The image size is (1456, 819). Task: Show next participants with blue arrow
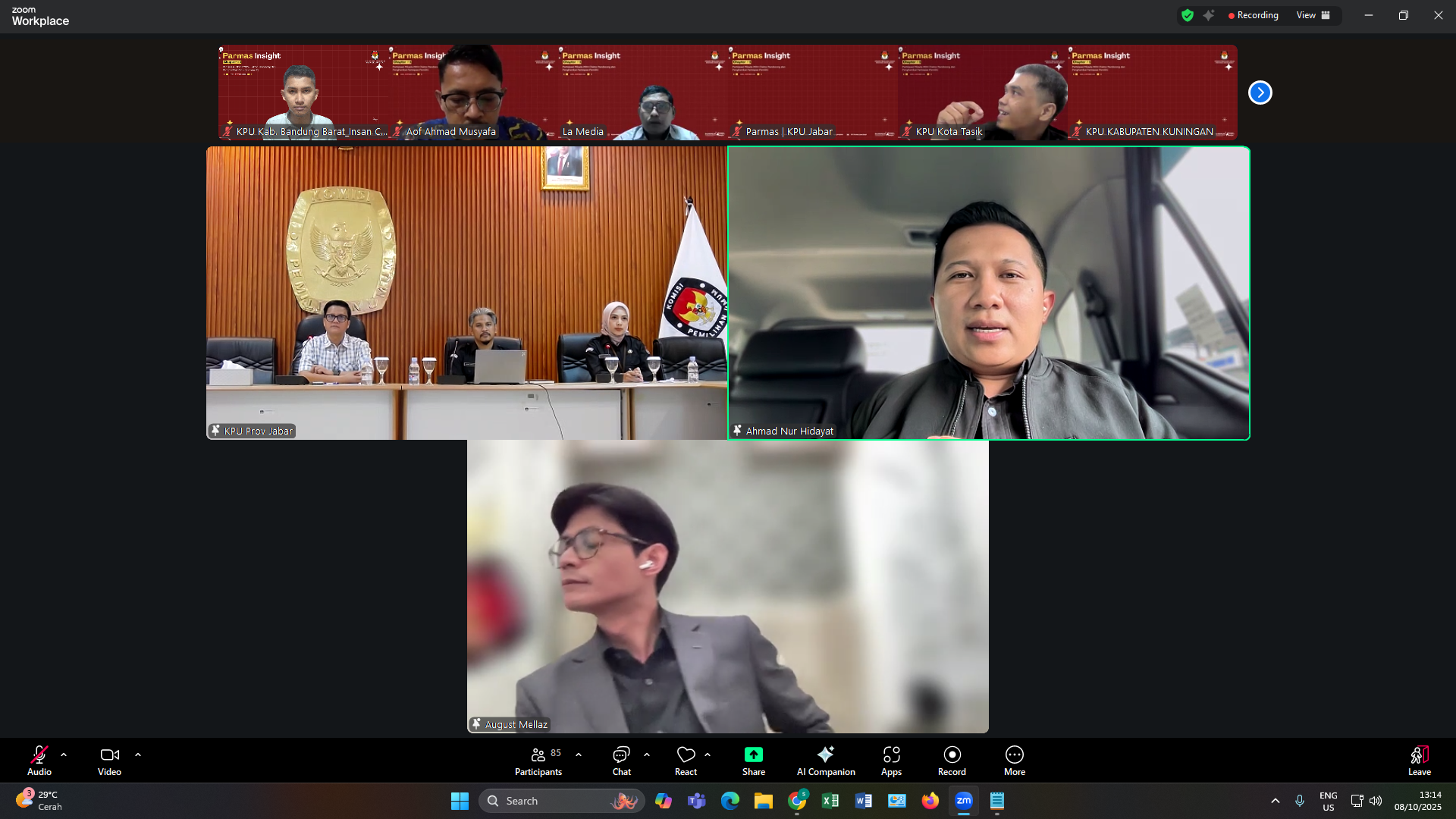pyautogui.click(x=1260, y=93)
